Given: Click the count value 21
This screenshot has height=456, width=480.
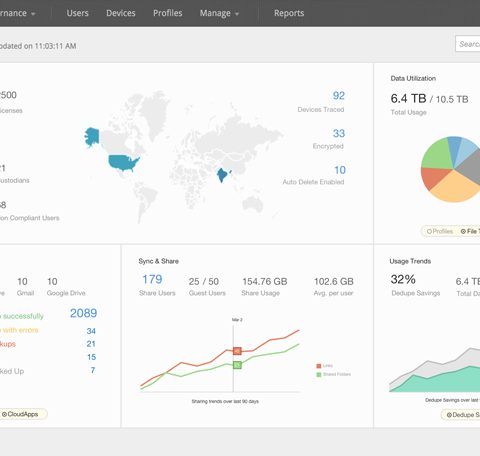Looking at the screenshot, I should 91,344.
